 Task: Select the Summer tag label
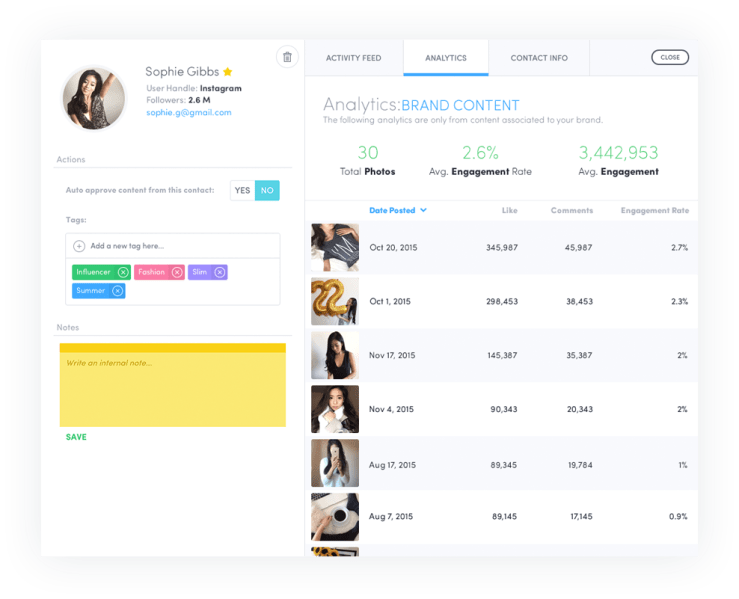(90, 291)
